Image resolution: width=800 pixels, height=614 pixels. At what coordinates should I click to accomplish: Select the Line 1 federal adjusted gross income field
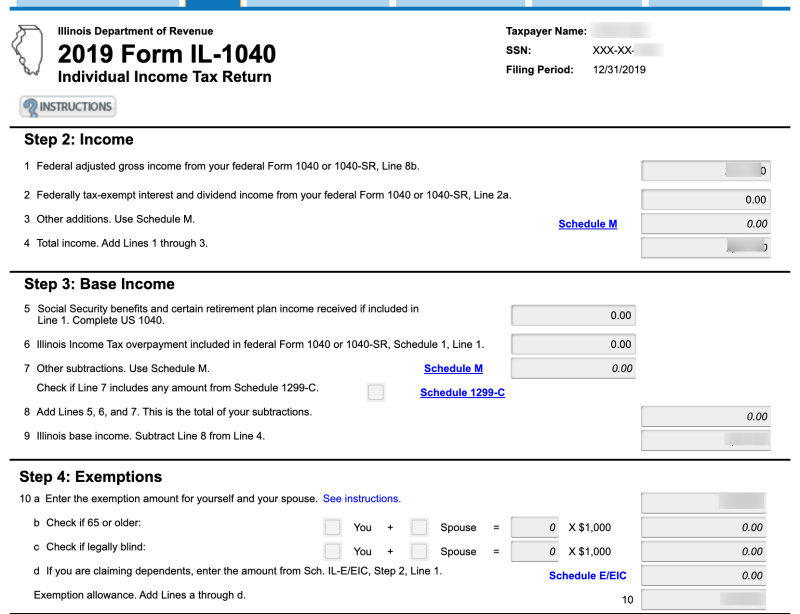click(706, 170)
